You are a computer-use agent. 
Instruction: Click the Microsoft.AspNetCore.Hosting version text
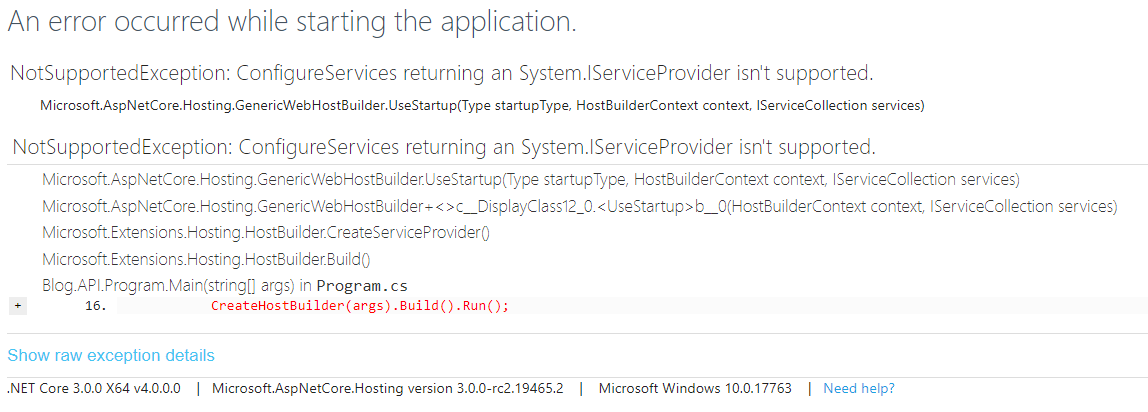(x=388, y=388)
